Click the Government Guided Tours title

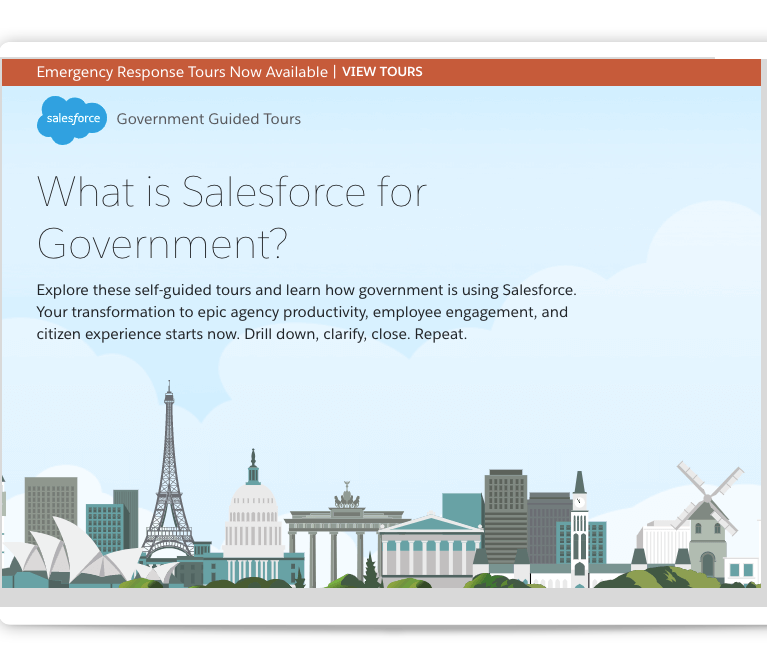click(x=208, y=119)
